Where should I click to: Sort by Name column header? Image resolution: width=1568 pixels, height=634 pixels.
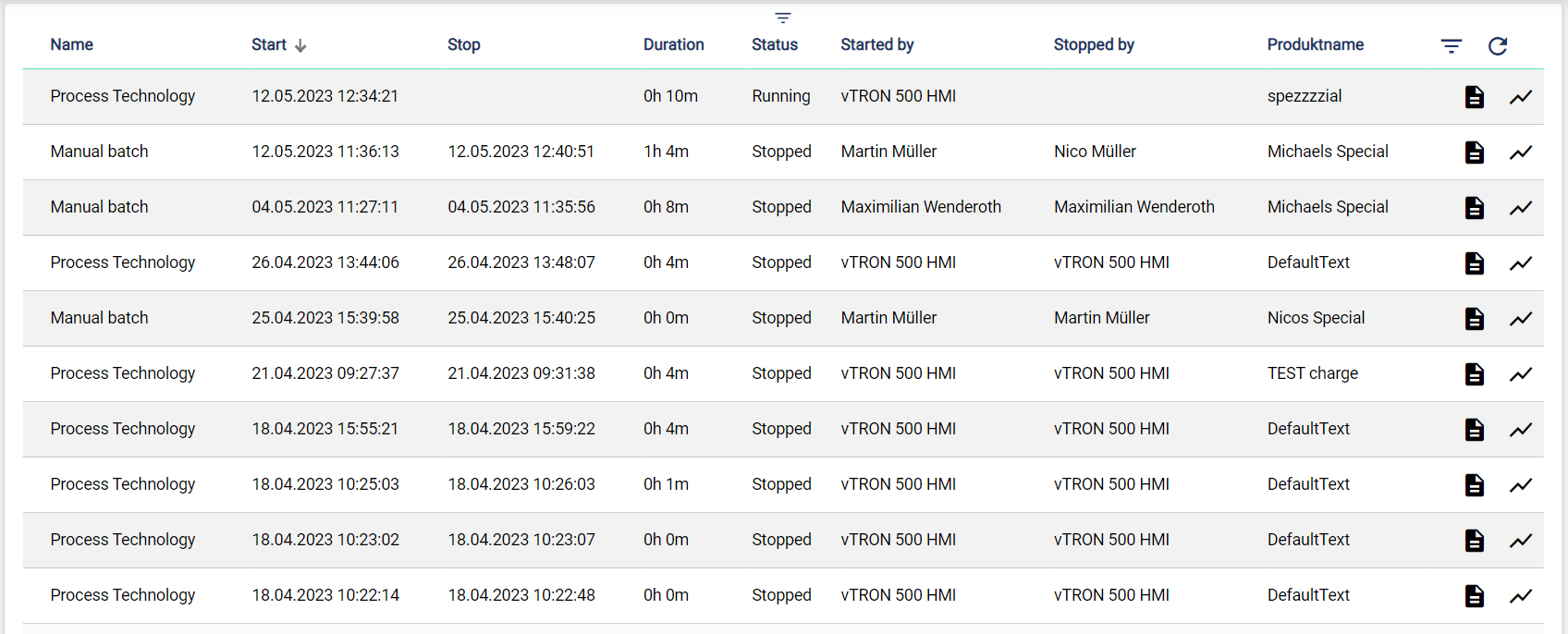[x=72, y=44]
